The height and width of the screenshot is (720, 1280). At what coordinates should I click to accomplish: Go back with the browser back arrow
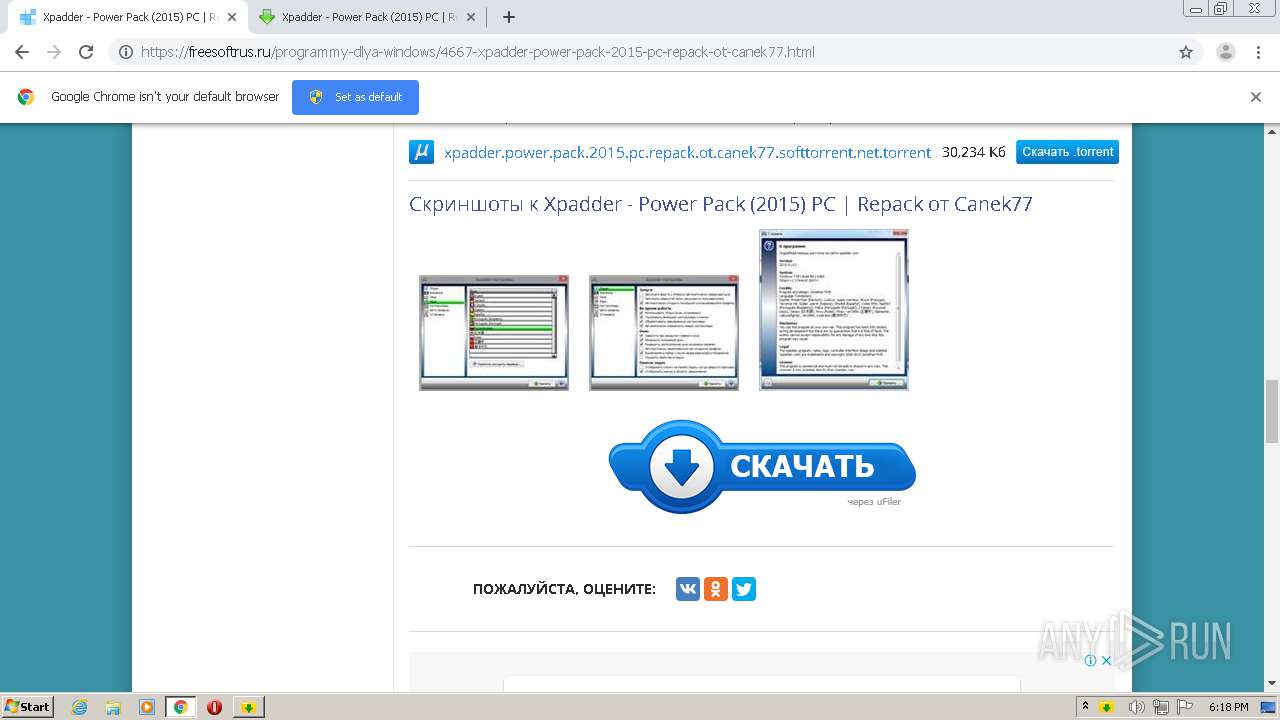click(x=22, y=52)
